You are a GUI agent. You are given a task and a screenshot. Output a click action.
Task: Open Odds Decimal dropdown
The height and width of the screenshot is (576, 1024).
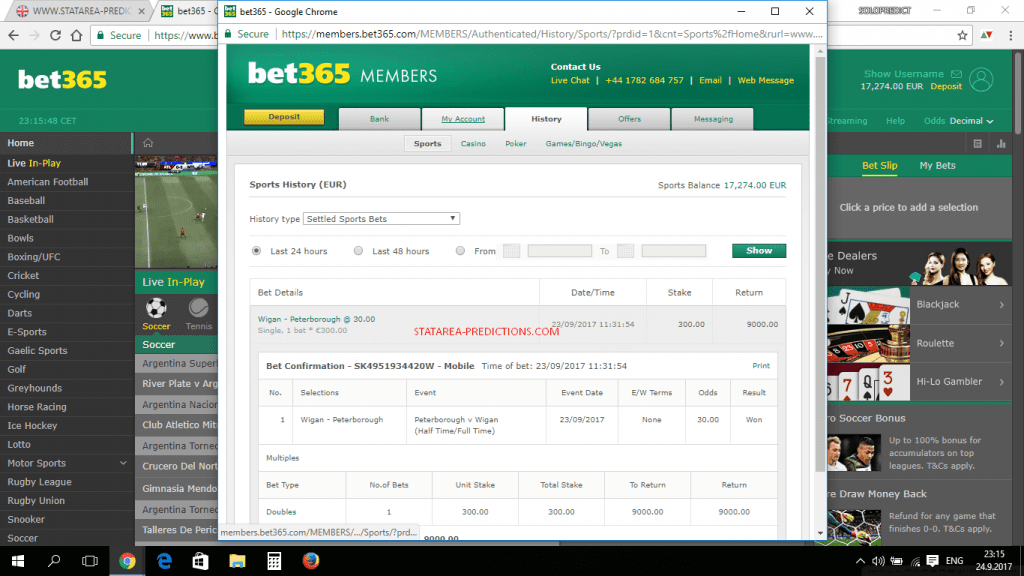972,121
